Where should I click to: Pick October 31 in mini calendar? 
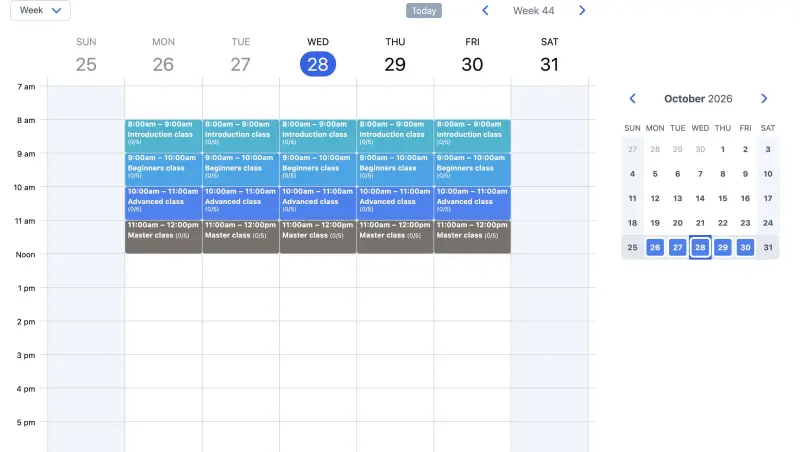pos(768,247)
